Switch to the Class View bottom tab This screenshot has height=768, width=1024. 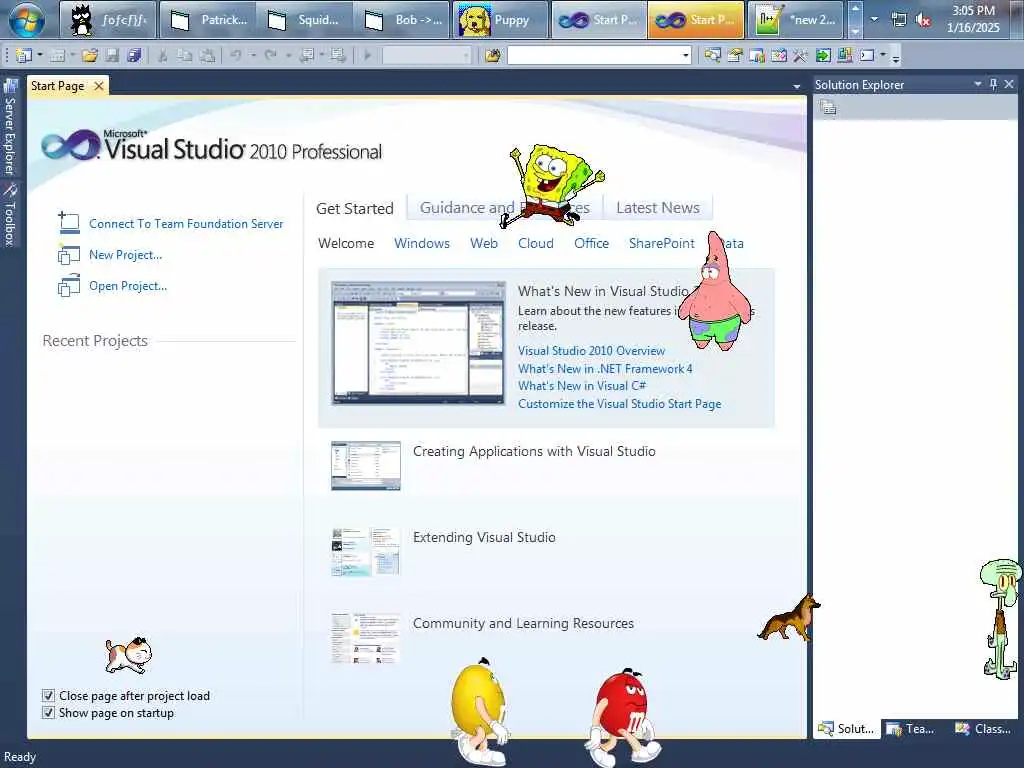pos(983,728)
